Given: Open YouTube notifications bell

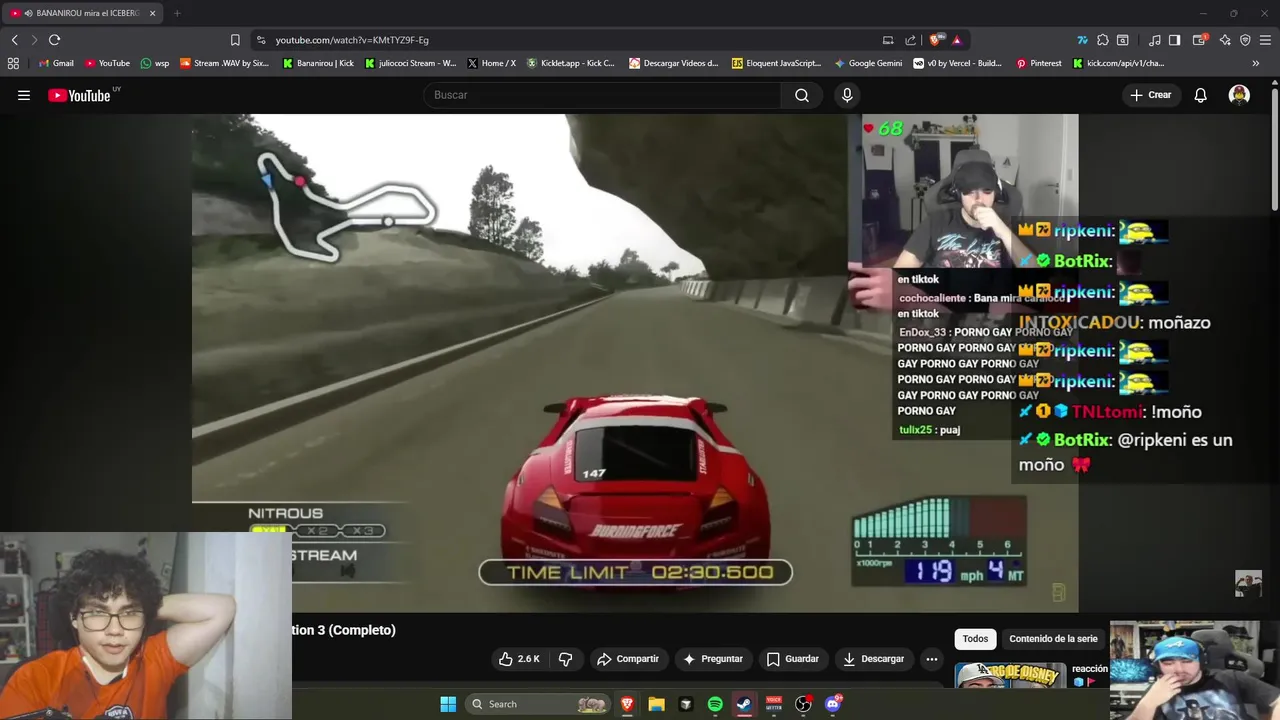Looking at the screenshot, I should coord(1201,95).
